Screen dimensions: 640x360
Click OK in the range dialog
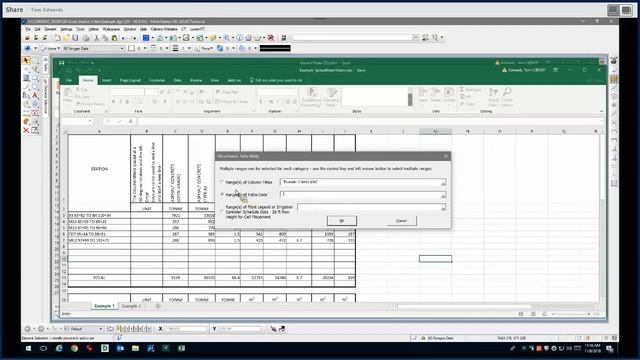(342, 221)
